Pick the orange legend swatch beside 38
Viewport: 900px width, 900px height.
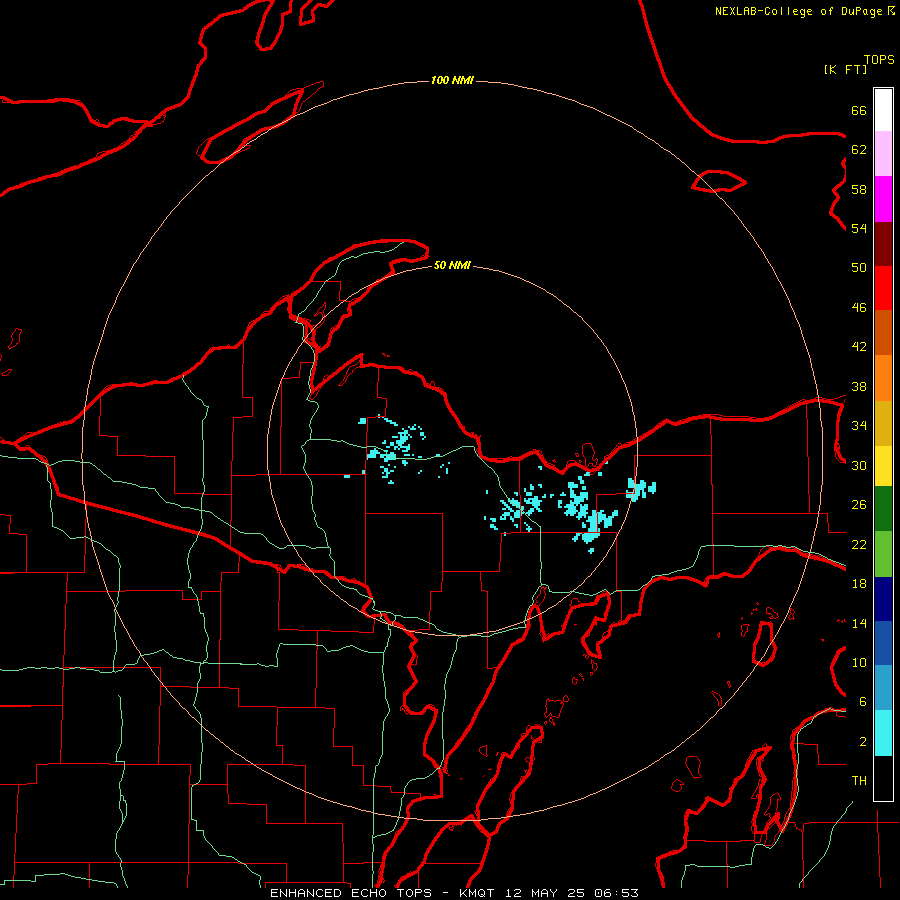(883, 378)
